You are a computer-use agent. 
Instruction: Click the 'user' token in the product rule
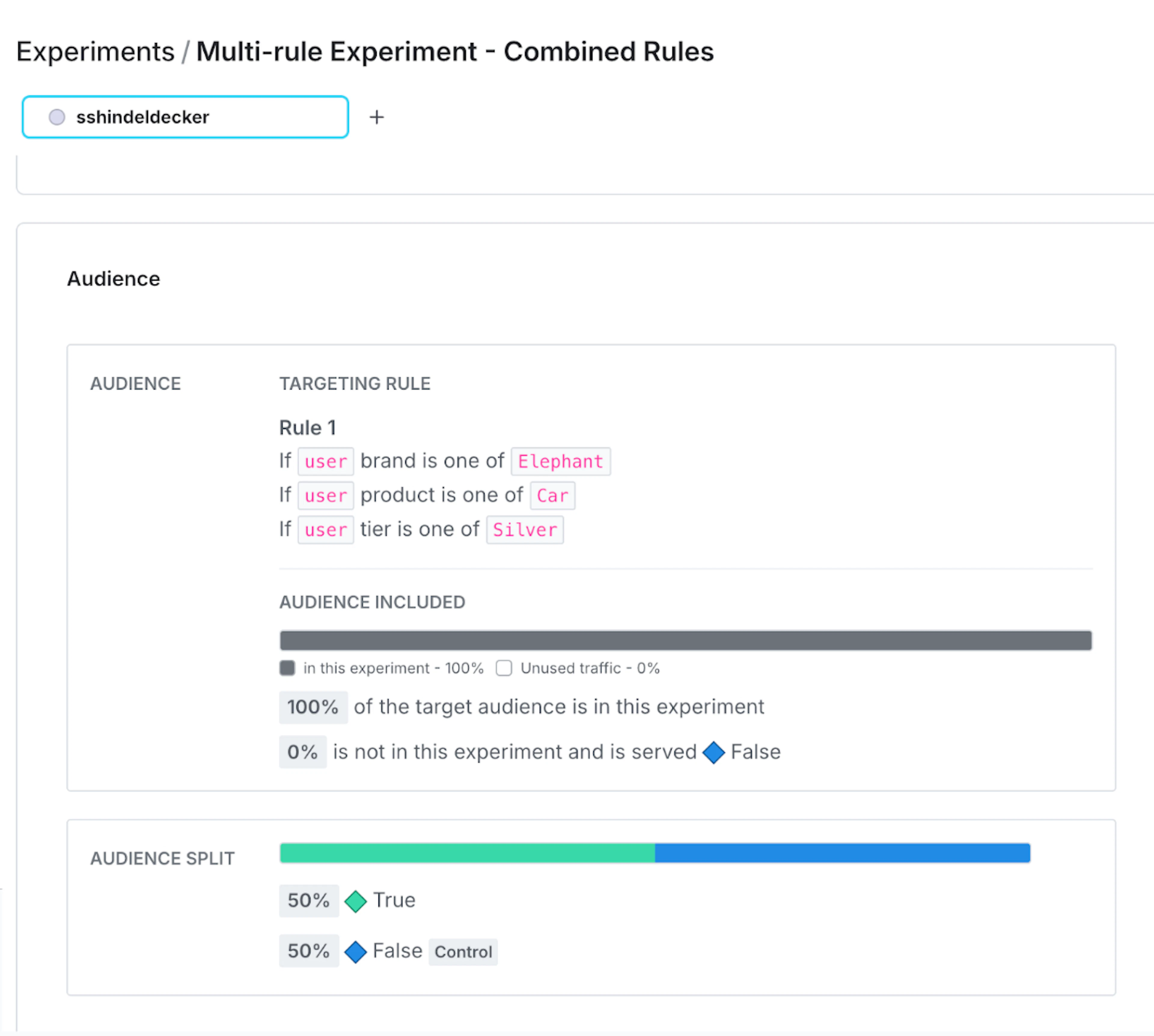325,495
